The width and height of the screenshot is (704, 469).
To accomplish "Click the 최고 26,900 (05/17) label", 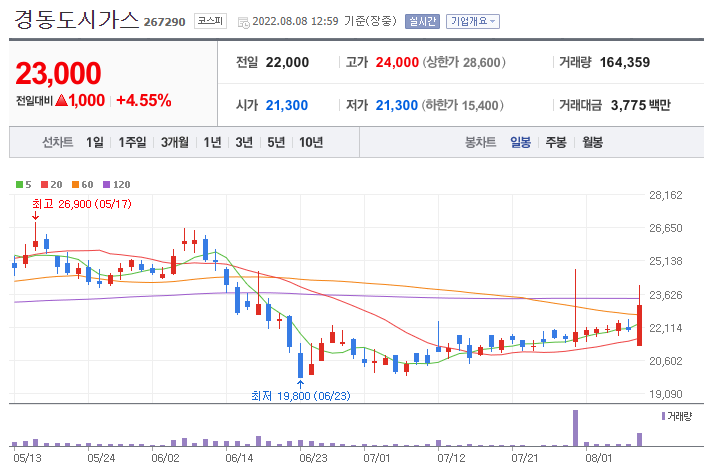I will (x=82, y=204).
